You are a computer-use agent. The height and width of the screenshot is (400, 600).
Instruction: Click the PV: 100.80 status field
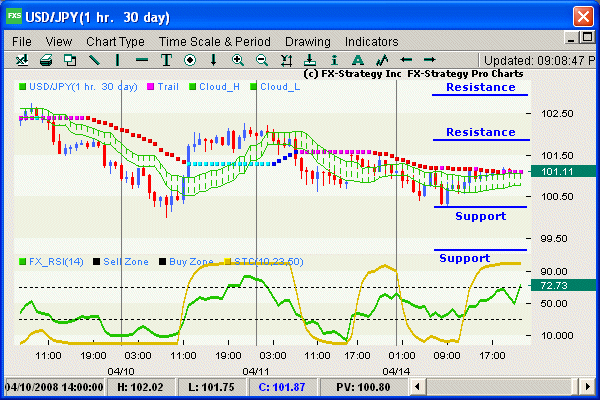click(364, 387)
